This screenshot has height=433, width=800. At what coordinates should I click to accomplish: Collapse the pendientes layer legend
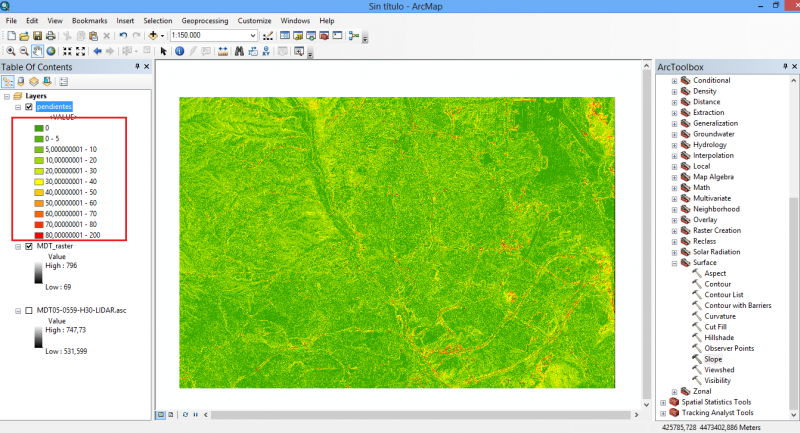pyautogui.click(x=18, y=107)
